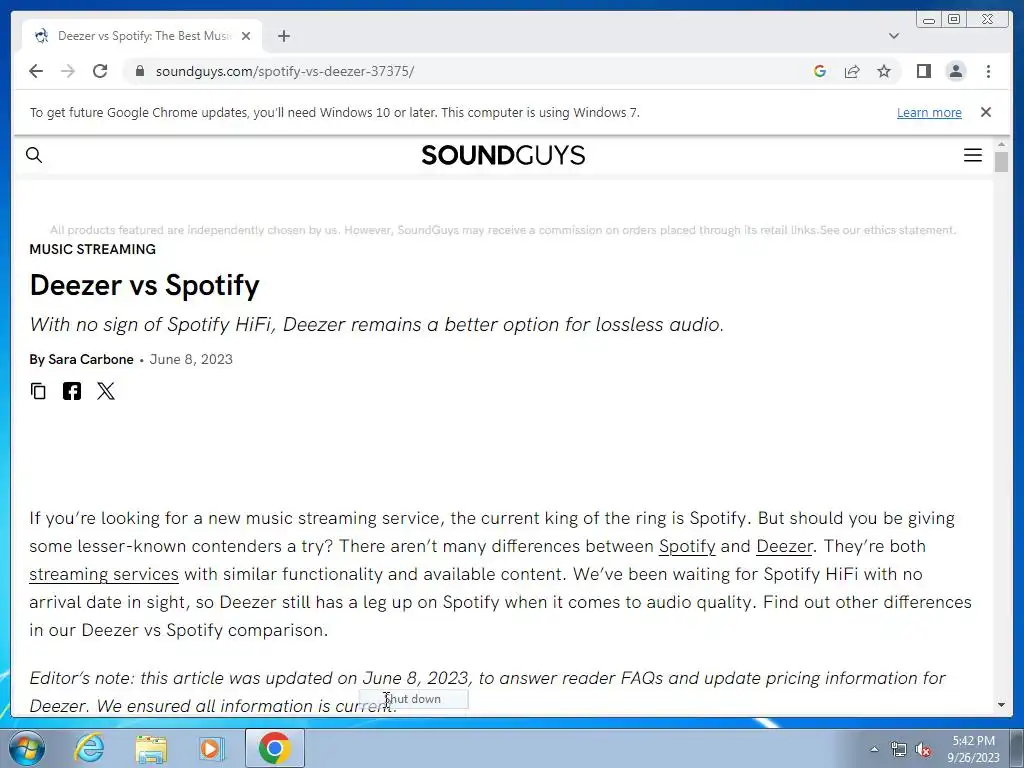Launch Internet Explorer from taskbar

[x=88, y=748]
